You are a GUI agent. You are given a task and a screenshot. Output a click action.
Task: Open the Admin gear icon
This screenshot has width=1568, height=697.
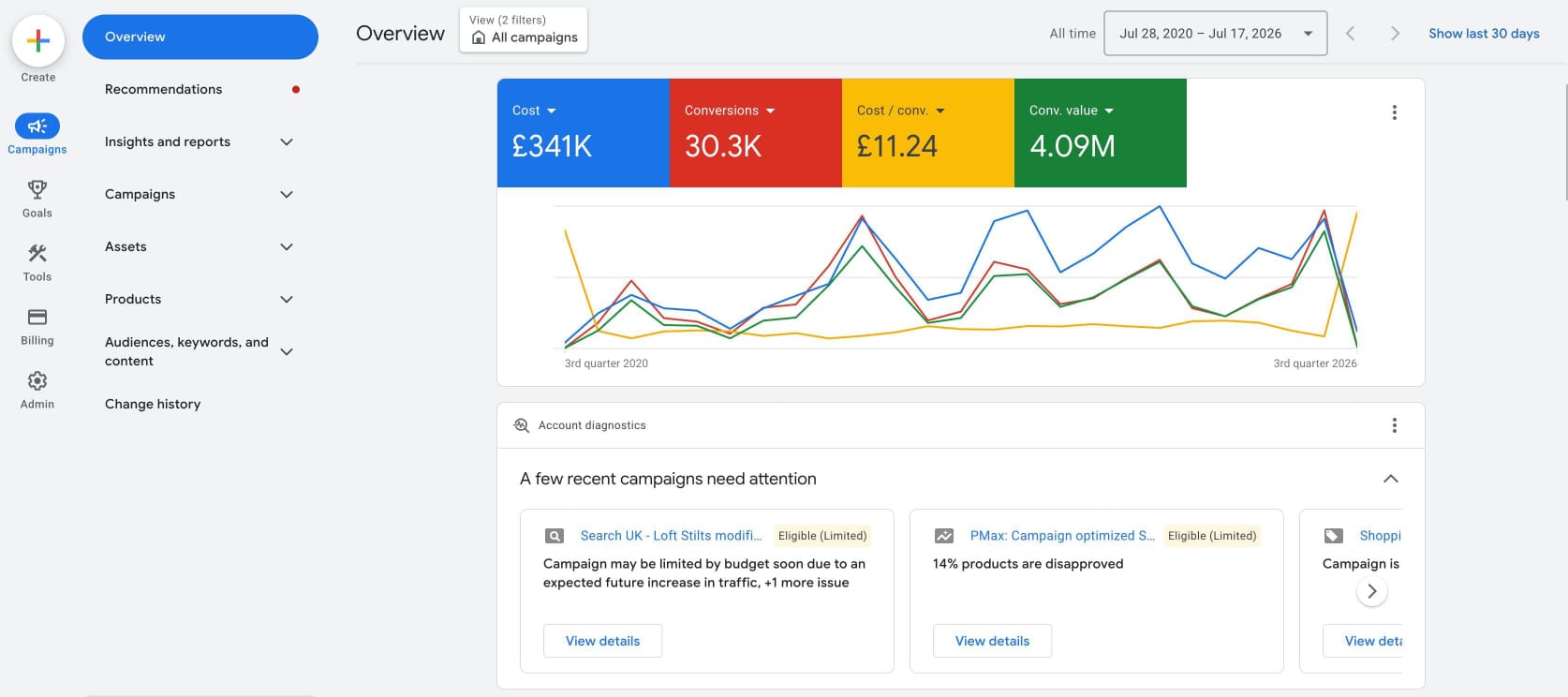tap(37, 380)
